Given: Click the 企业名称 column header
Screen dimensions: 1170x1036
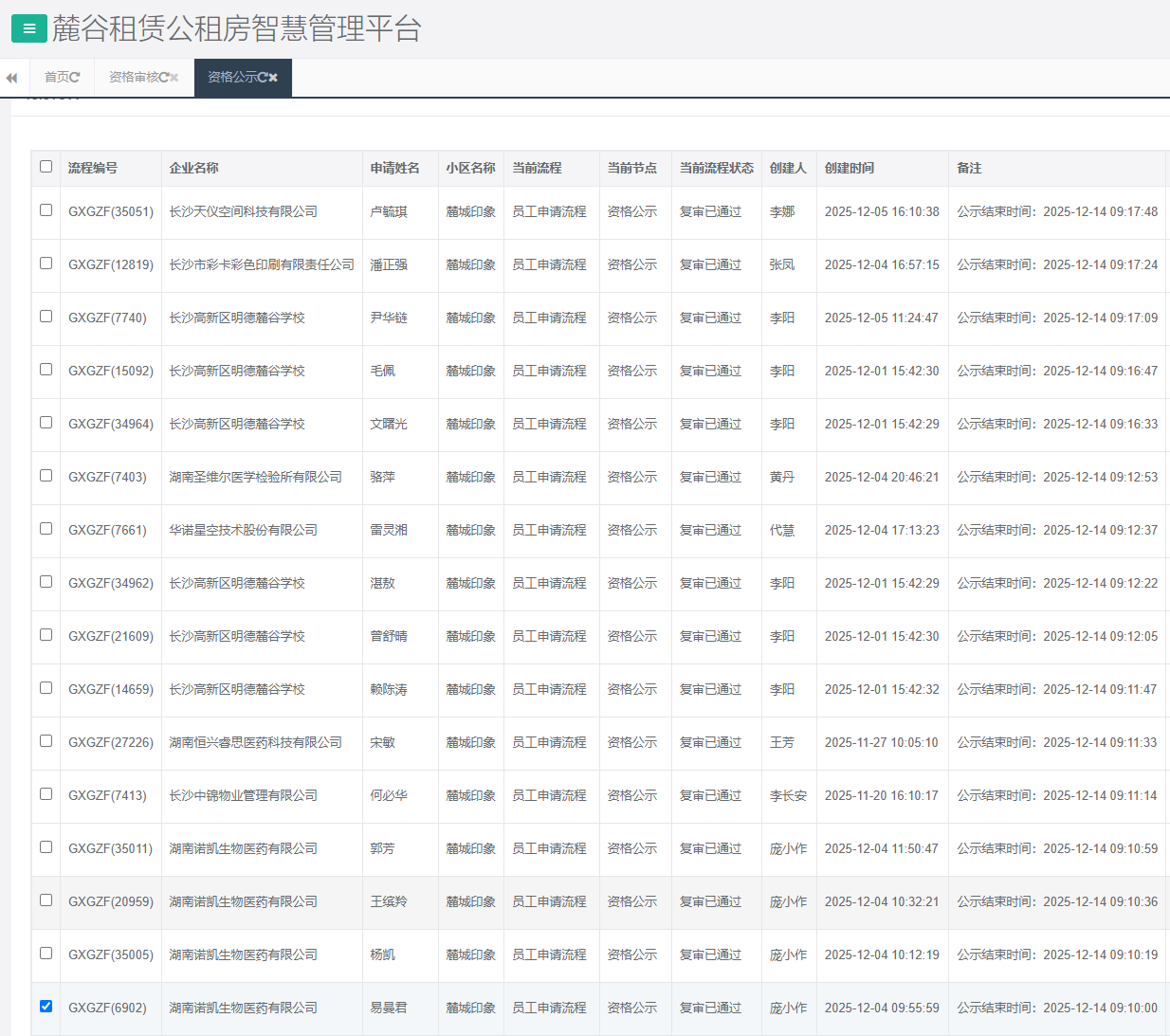Looking at the screenshot, I should (193, 168).
